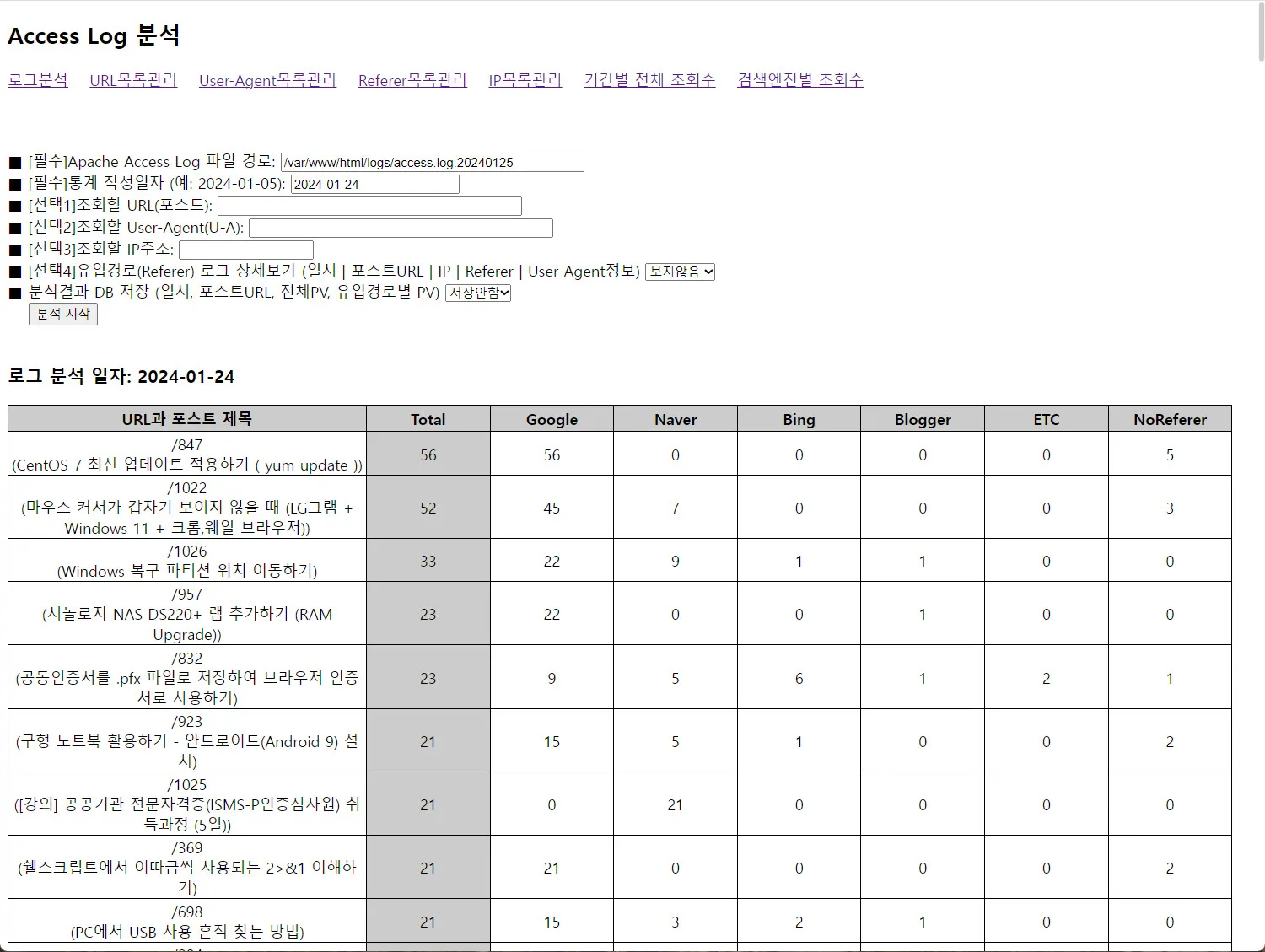Click NoReferer value 5 in /847 row
This screenshot has height=952, width=1265.
tap(1170, 454)
